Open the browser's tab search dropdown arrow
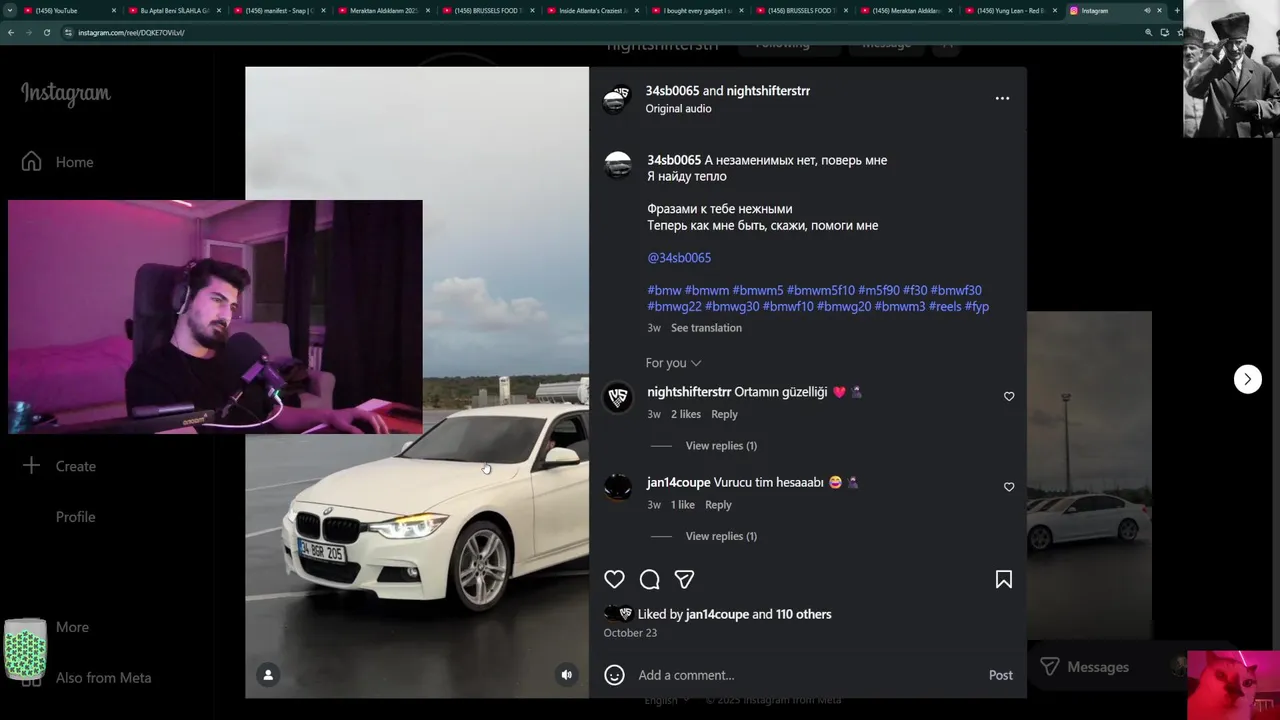Screen dimensions: 1280x720 click(10, 10)
